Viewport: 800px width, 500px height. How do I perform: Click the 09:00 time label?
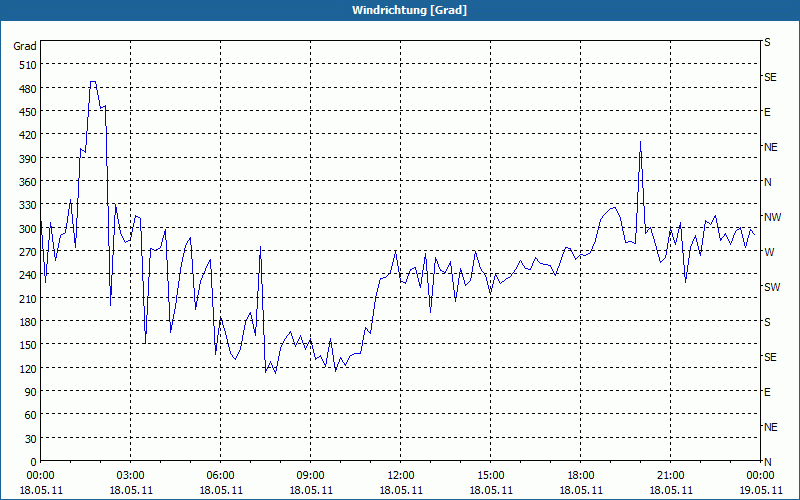pyautogui.click(x=310, y=476)
